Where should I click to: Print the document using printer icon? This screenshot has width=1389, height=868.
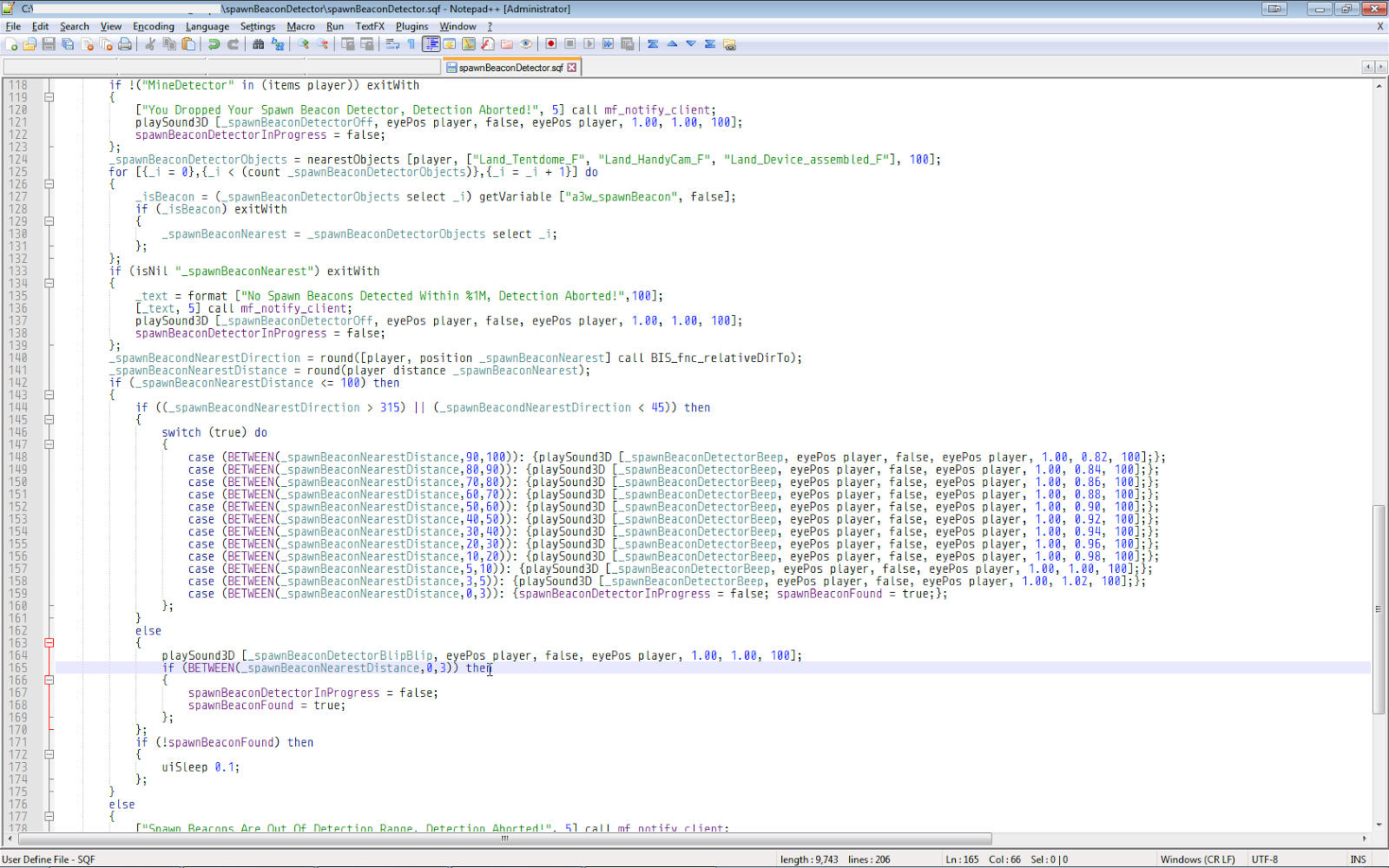[125, 44]
